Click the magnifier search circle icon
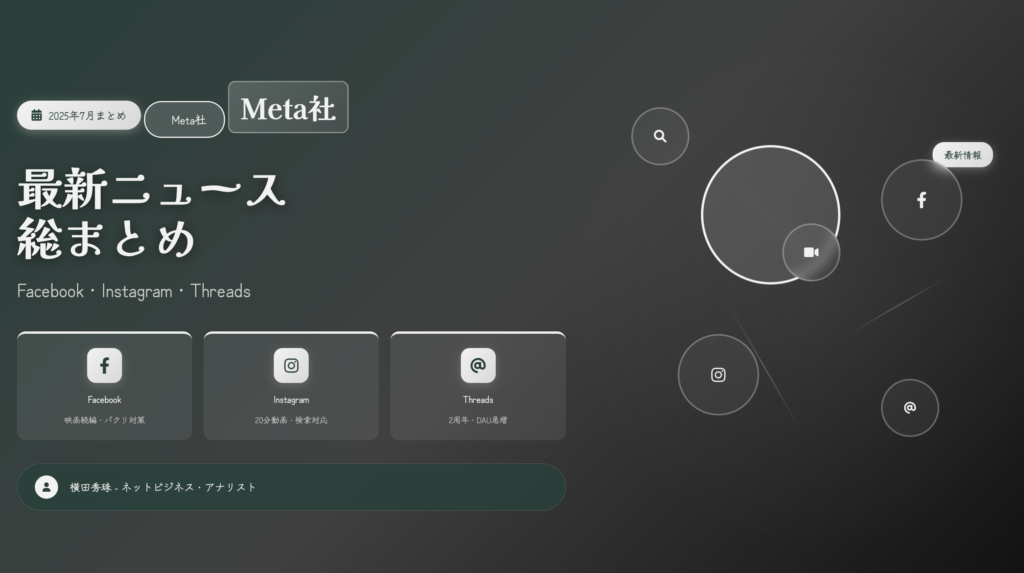 660,136
